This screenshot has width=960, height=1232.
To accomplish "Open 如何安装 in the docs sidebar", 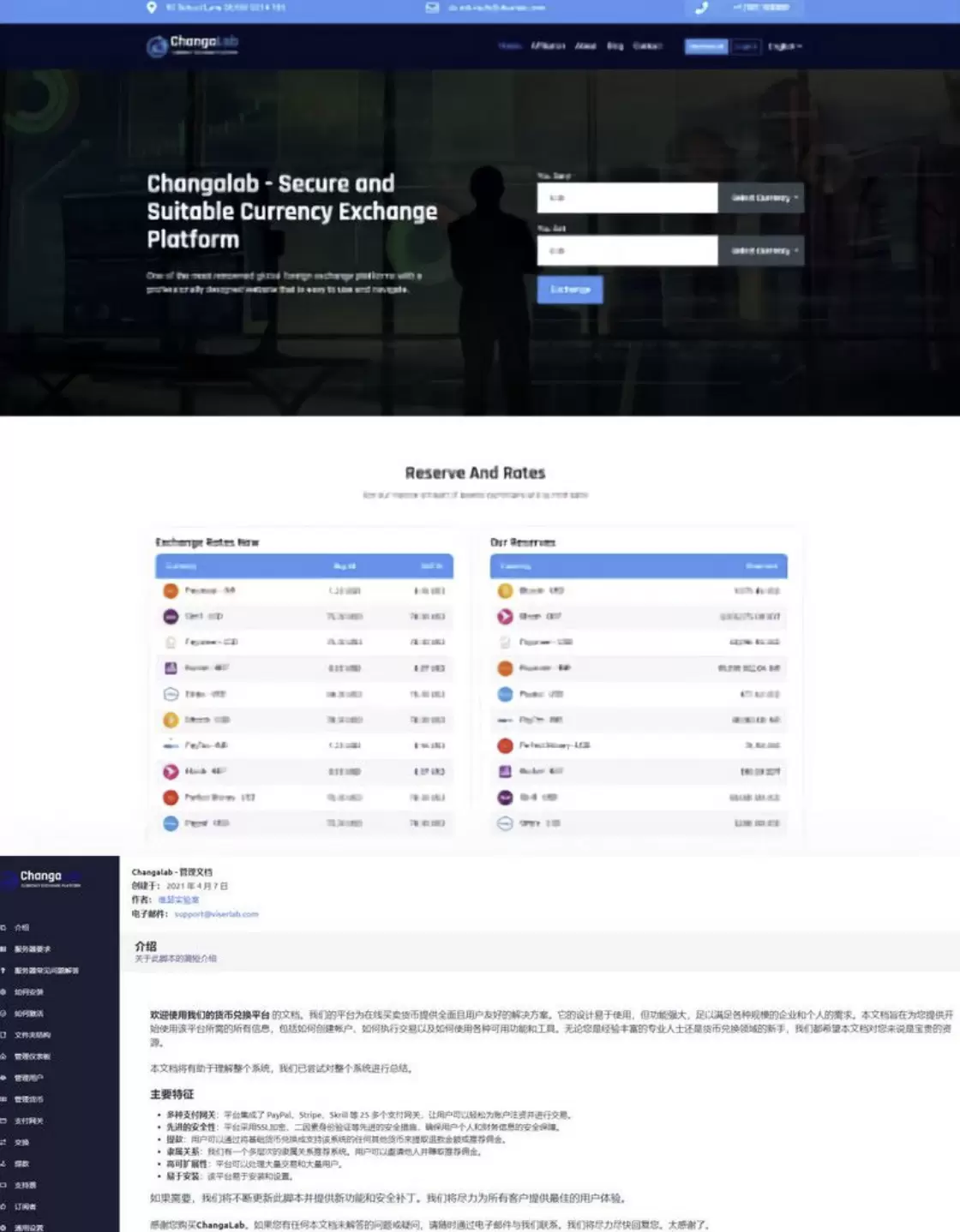I will point(28,992).
